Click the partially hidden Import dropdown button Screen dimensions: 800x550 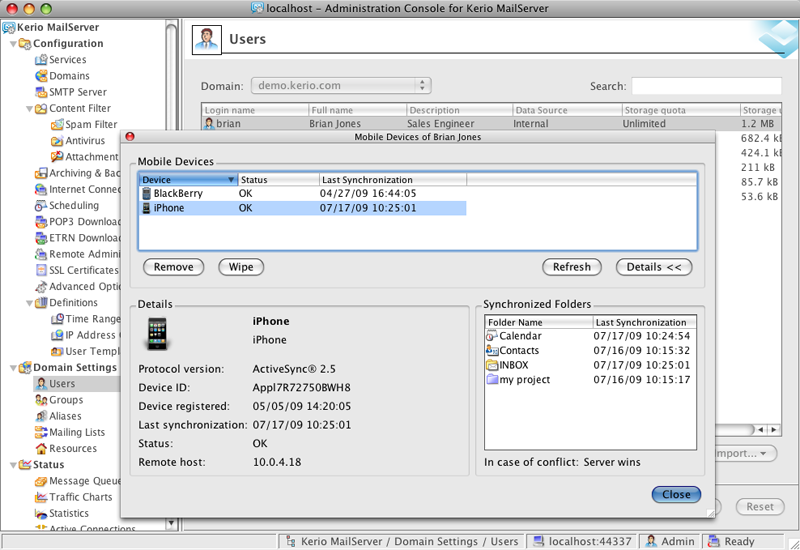coord(746,453)
